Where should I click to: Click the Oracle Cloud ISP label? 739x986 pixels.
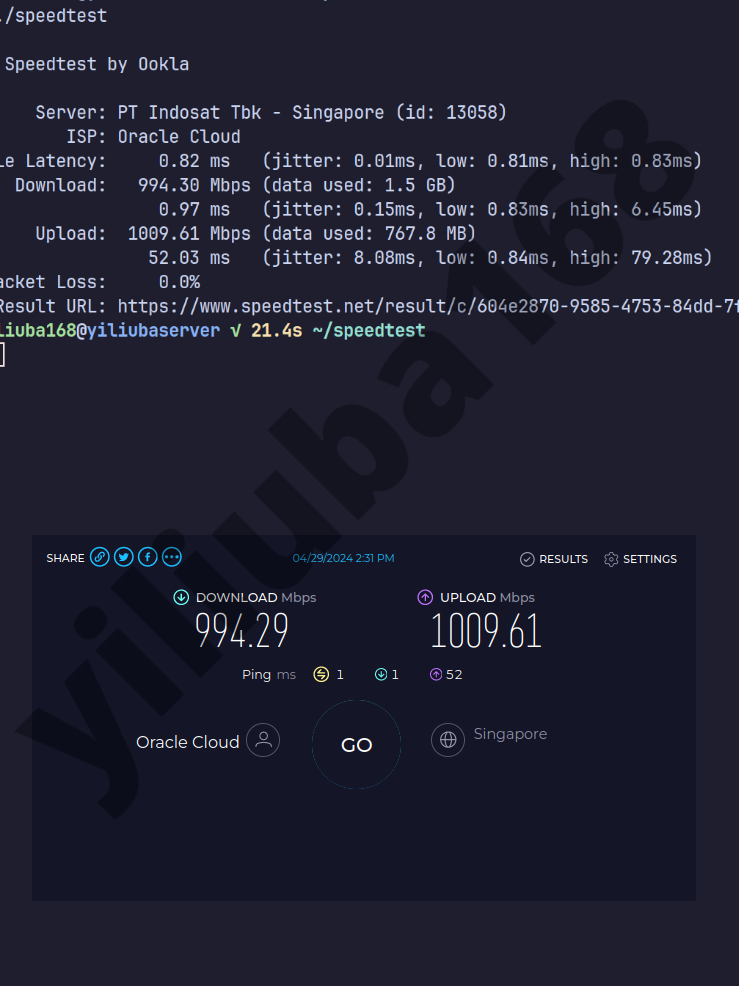coord(188,742)
